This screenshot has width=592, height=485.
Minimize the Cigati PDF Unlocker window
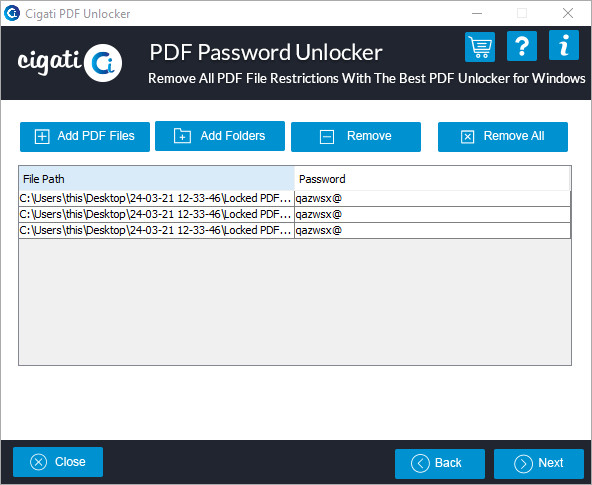click(x=477, y=13)
